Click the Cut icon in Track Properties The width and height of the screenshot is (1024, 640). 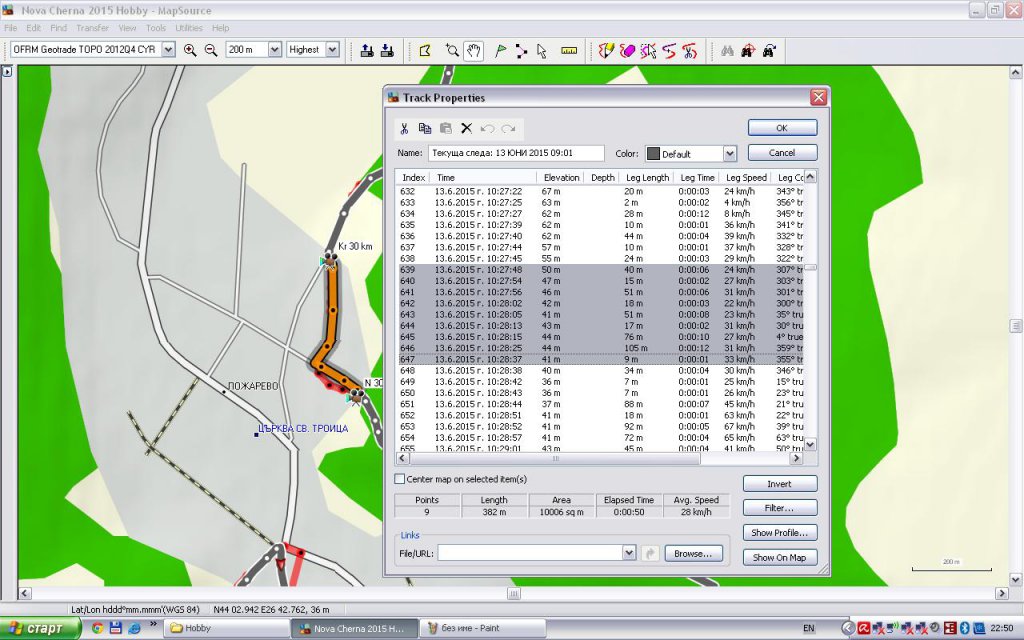tap(404, 129)
